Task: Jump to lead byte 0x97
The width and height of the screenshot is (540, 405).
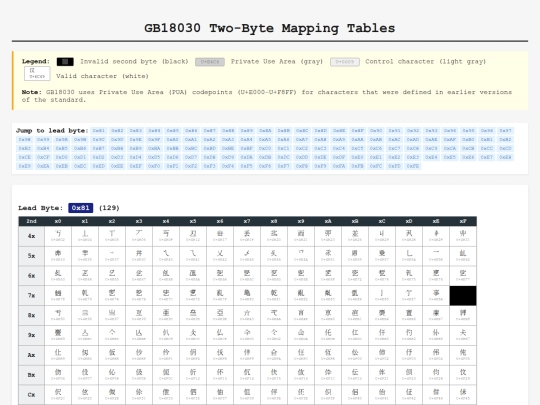Action: pyautogui.click(x=506, y=131)
